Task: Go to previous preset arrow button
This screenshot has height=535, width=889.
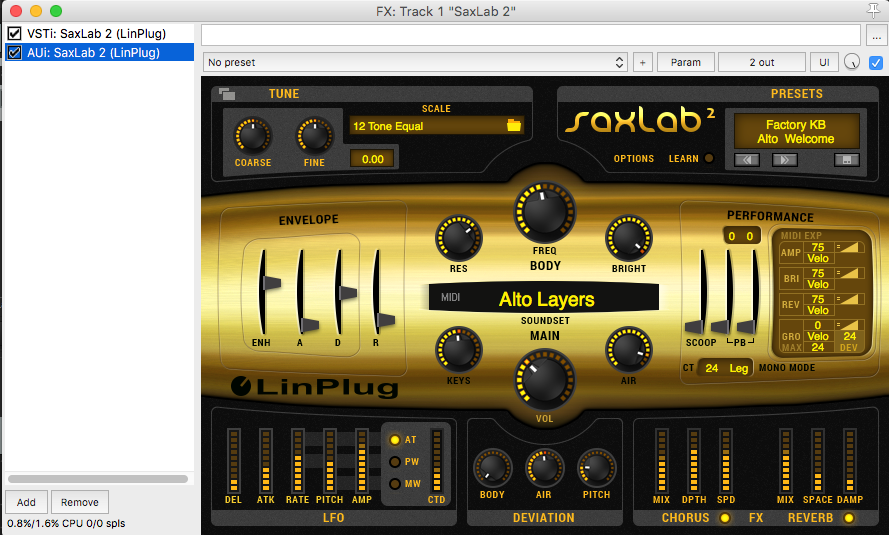Action: tap(747, 160)
